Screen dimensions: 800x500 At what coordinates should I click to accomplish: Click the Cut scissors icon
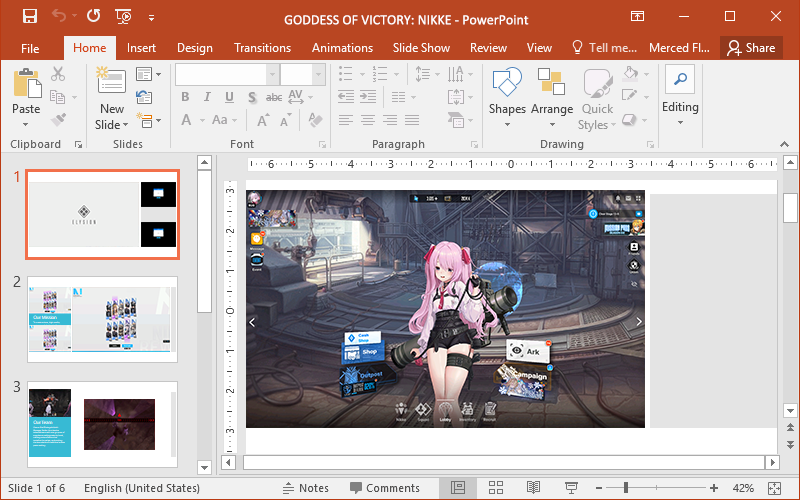(58, 74)
